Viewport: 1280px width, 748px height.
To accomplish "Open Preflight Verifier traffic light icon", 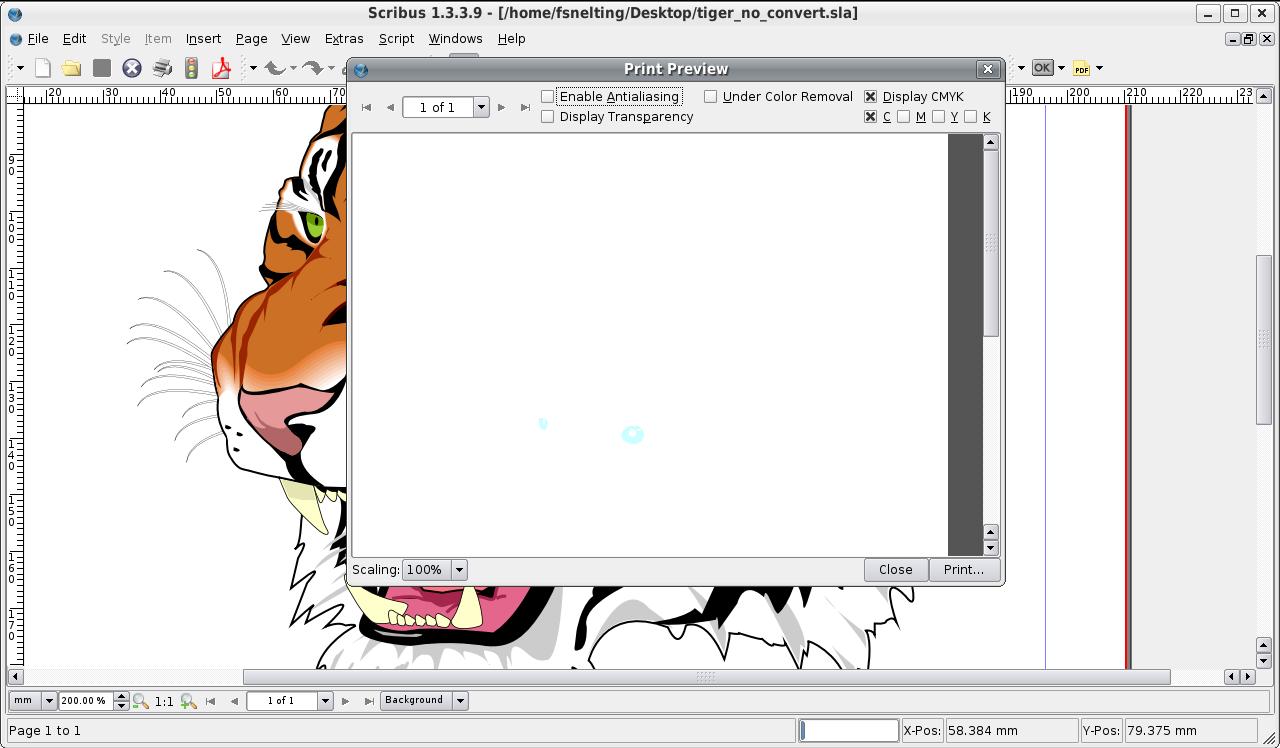I will click(191, 68).
